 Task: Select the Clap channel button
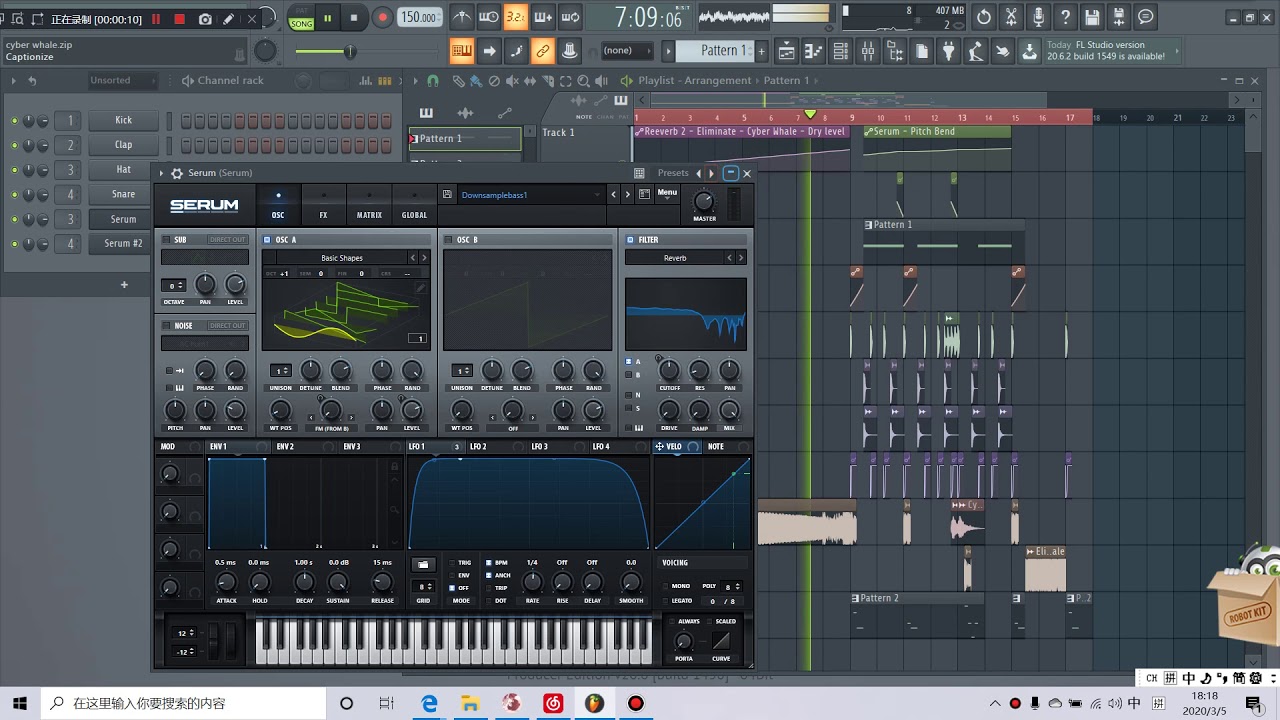123,145
